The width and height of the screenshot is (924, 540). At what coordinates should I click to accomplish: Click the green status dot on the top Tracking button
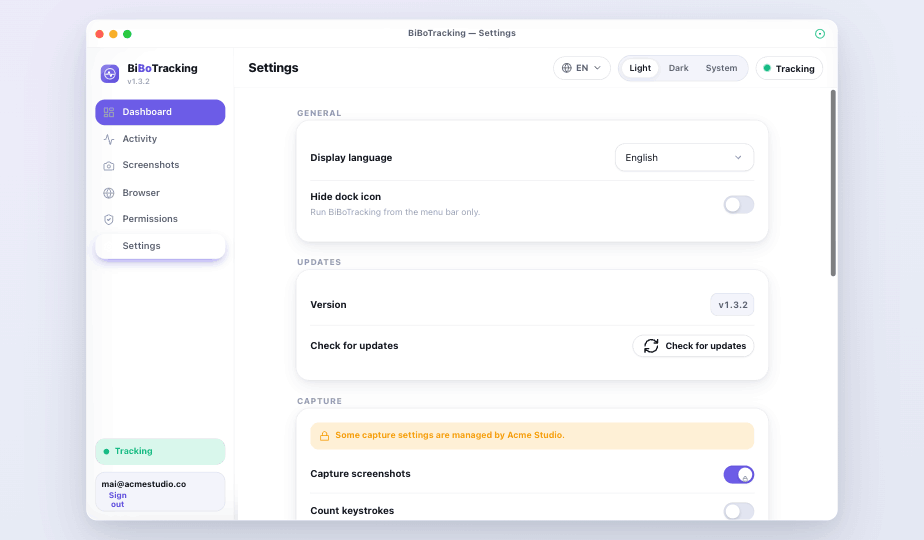[x=767, y=68]
